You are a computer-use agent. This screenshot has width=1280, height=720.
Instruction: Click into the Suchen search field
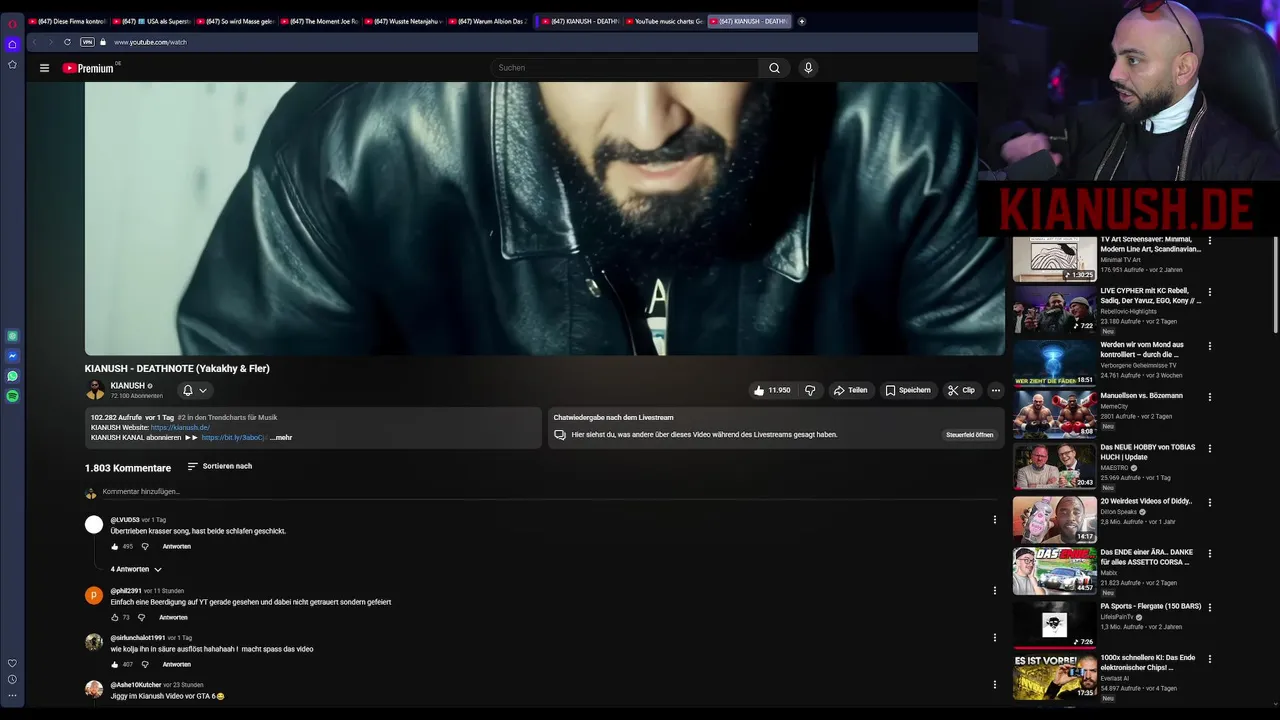(625, 68)
